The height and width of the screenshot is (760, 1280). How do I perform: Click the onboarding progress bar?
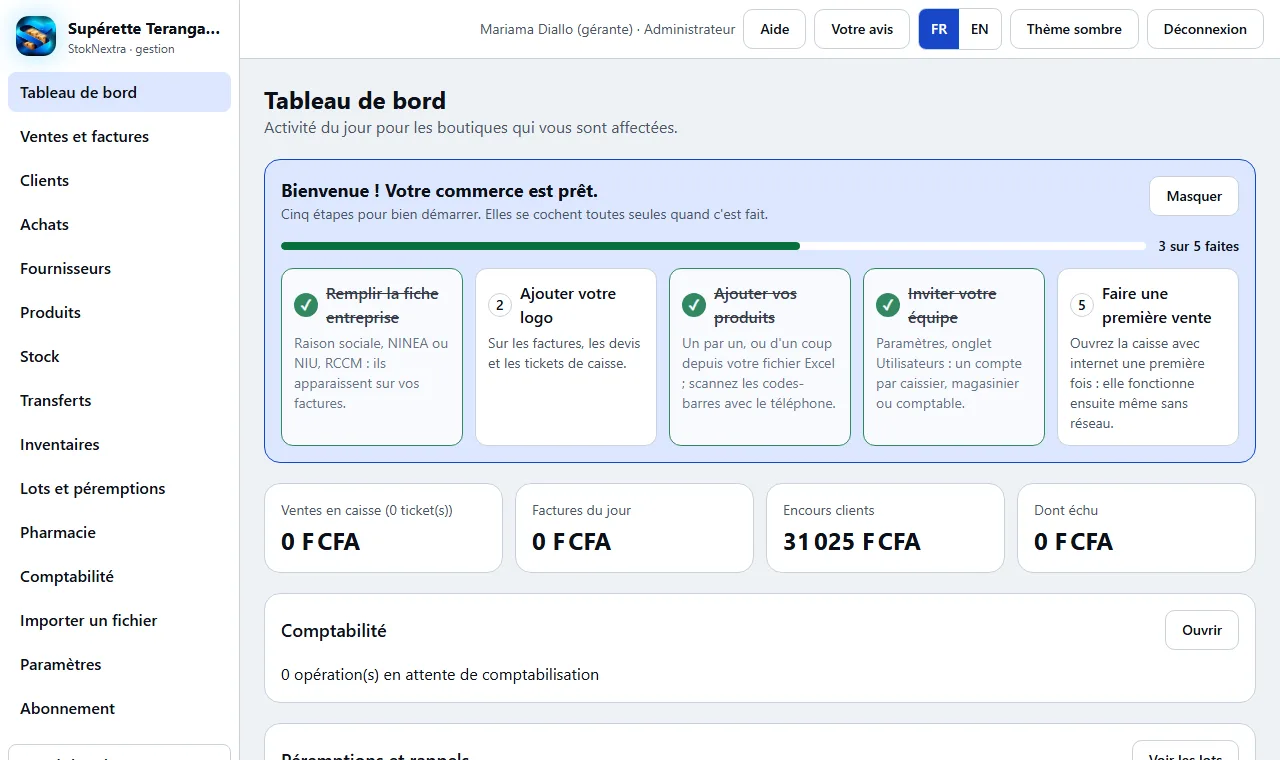click(x=713, y=246)
